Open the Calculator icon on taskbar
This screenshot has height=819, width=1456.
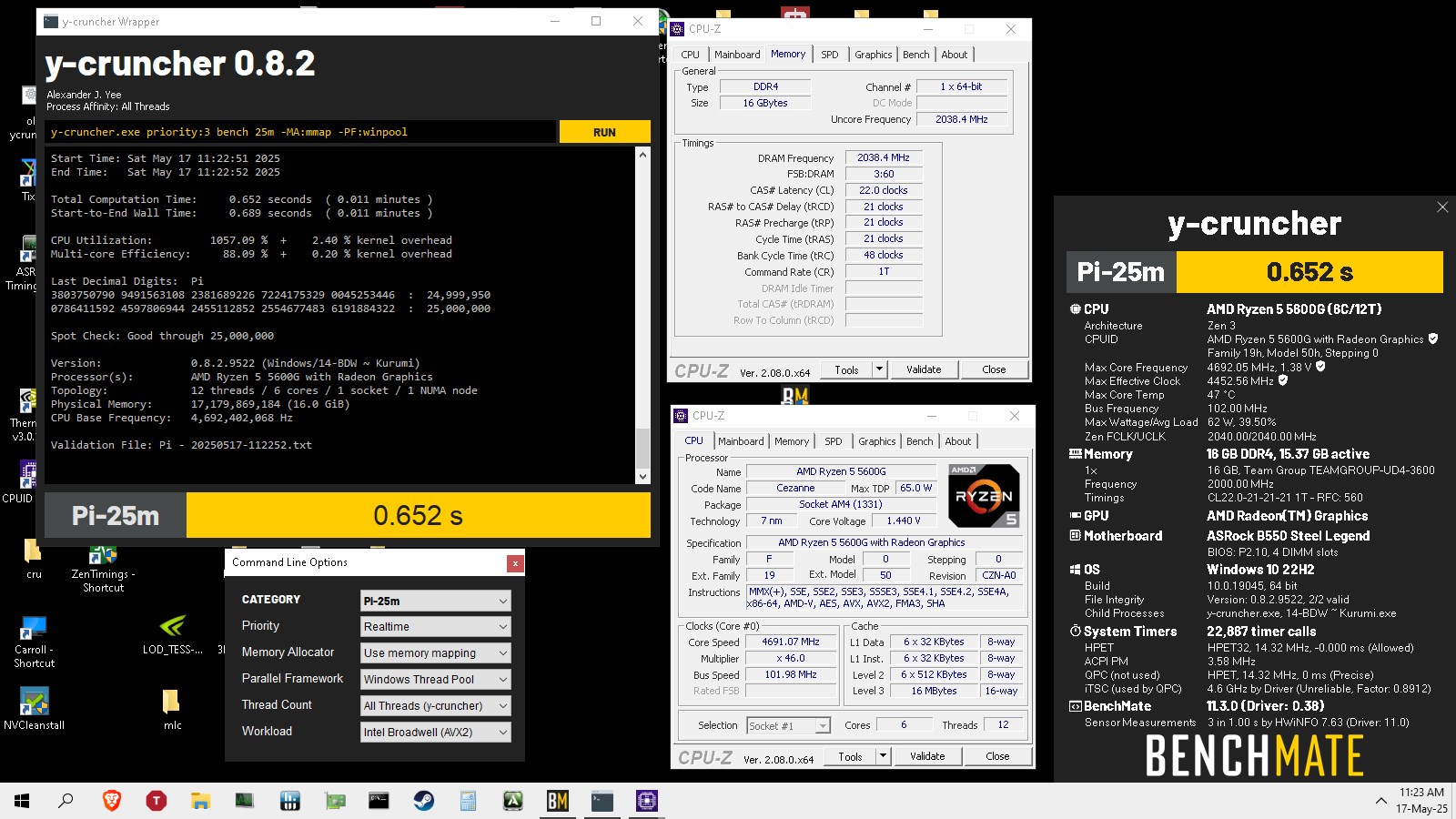(x=468, y=801)
